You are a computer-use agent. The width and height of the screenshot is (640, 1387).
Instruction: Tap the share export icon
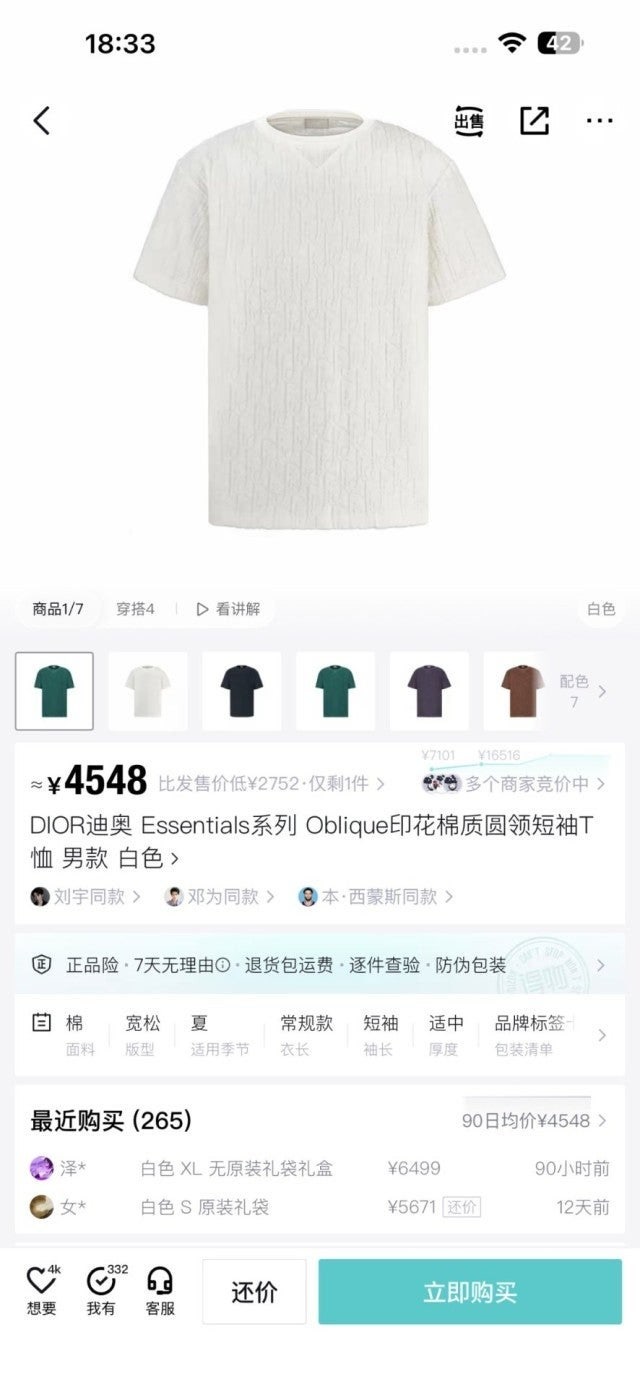(x=534, y=121)
